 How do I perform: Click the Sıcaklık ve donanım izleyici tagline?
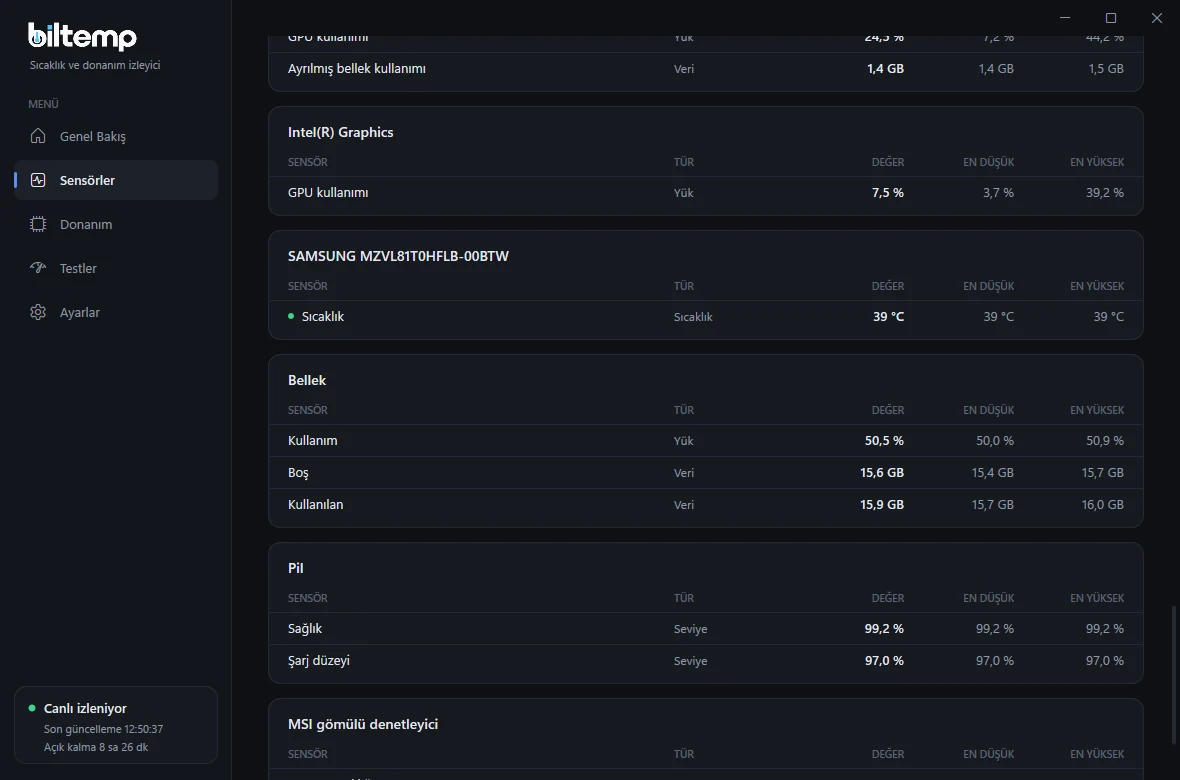(x=95, y=65)
